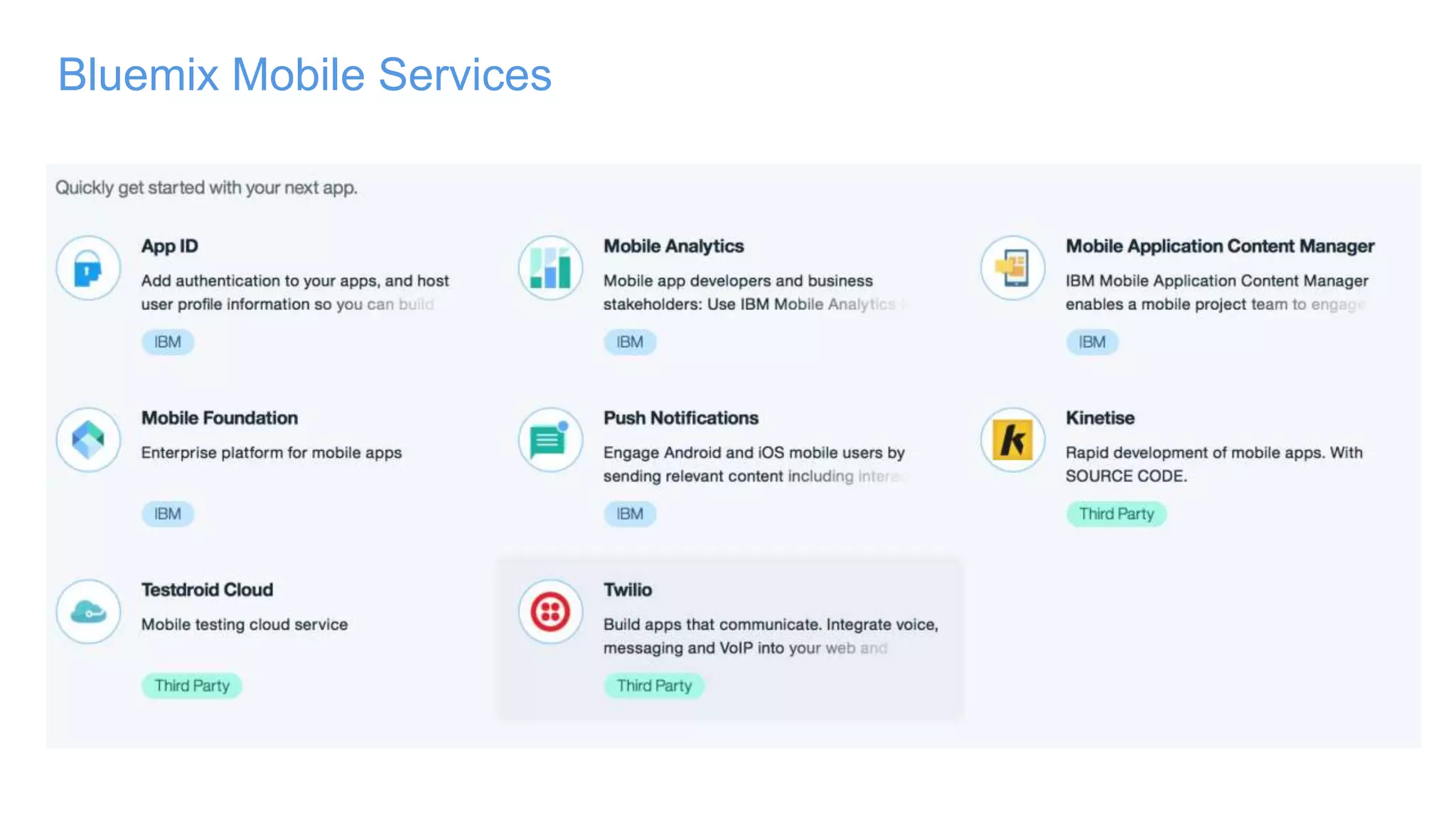The width and height of the screenshot is (1456, 819).
Task: Open the Push Notifications service title
Action: click(680, 418)
